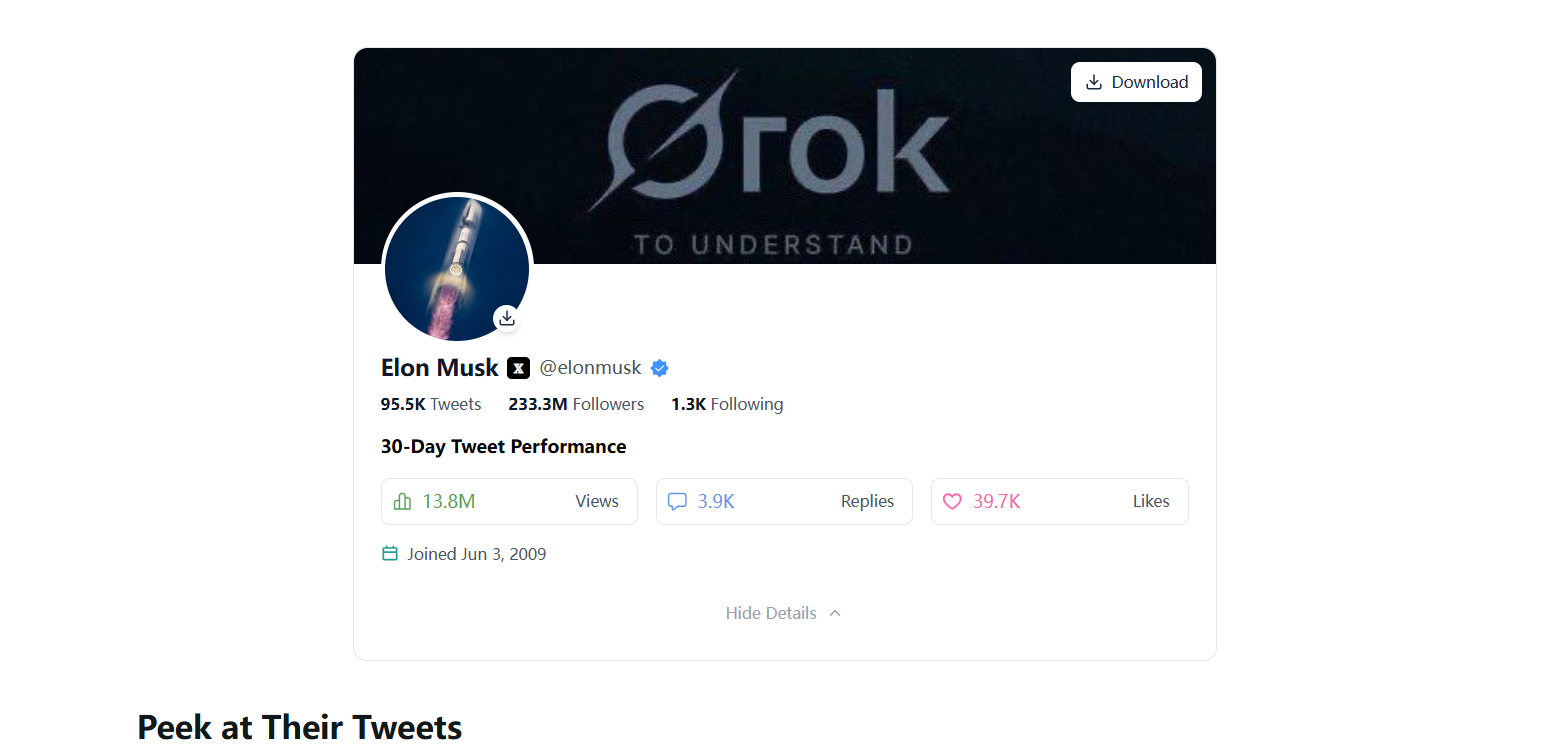Click the pink heart Likes icon
1555x744 pixels.
[x=952, y=502]
